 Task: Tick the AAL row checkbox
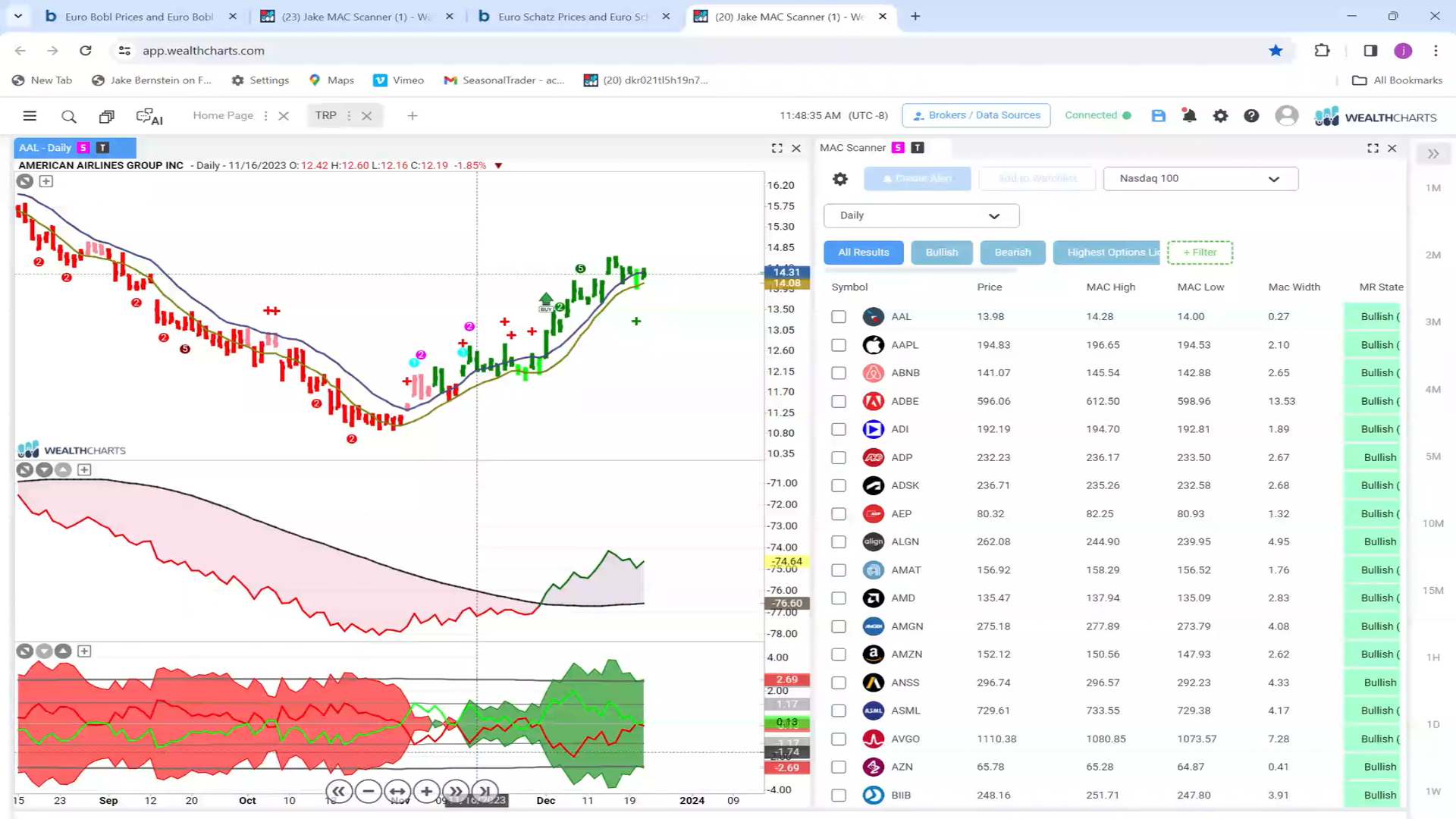(x=839, y=317)
